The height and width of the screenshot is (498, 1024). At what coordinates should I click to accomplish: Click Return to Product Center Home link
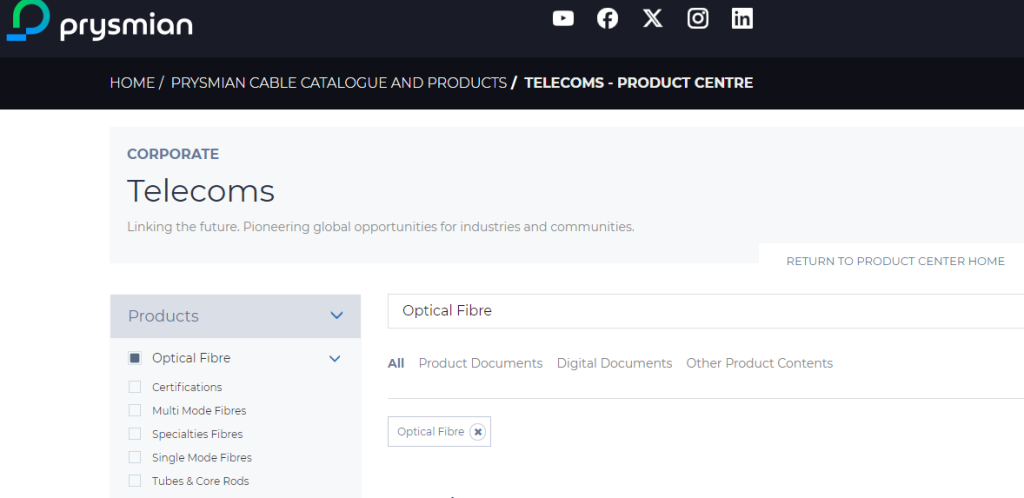point(895,261)
